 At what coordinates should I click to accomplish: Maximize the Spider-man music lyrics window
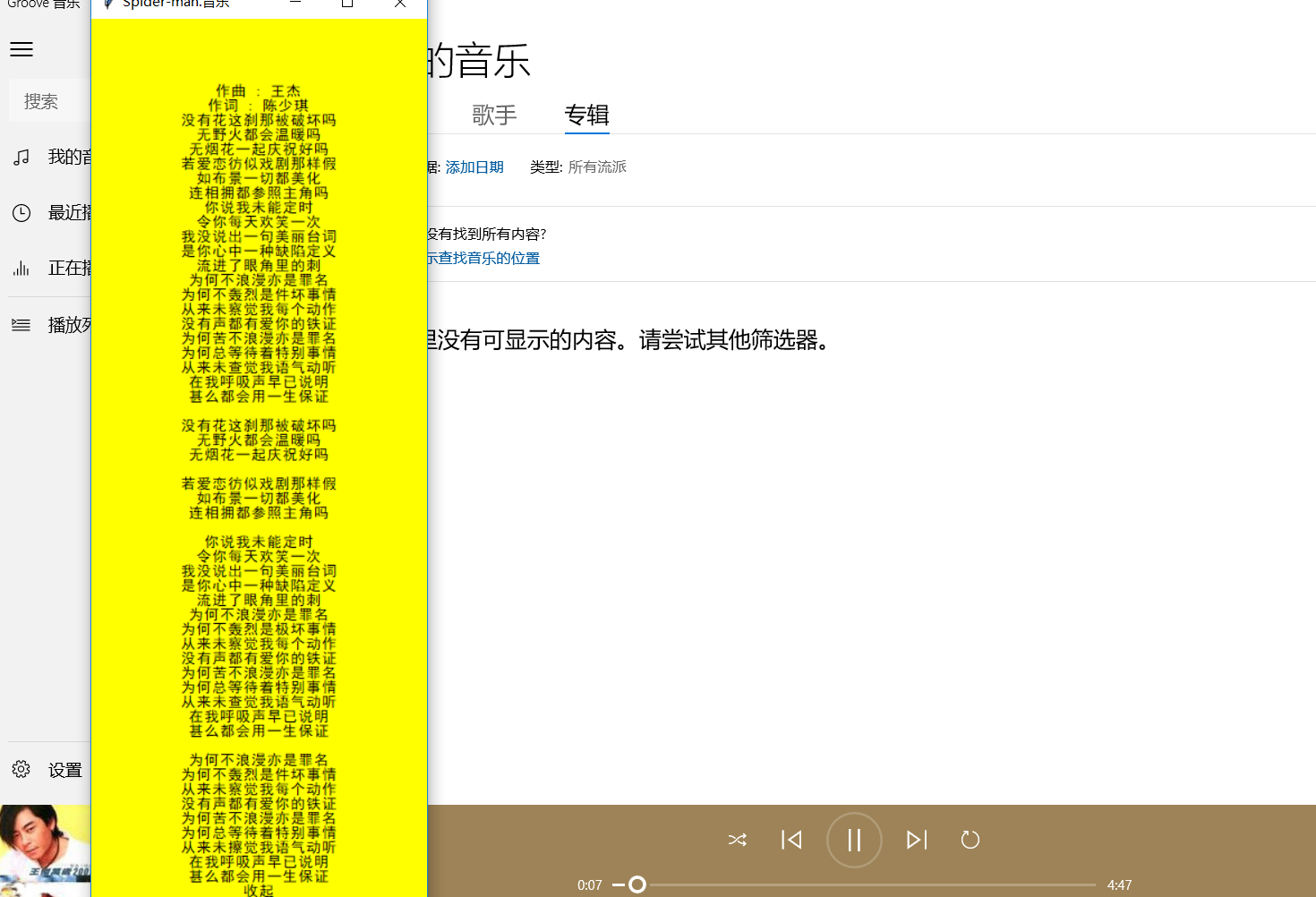tap(347, 4)
